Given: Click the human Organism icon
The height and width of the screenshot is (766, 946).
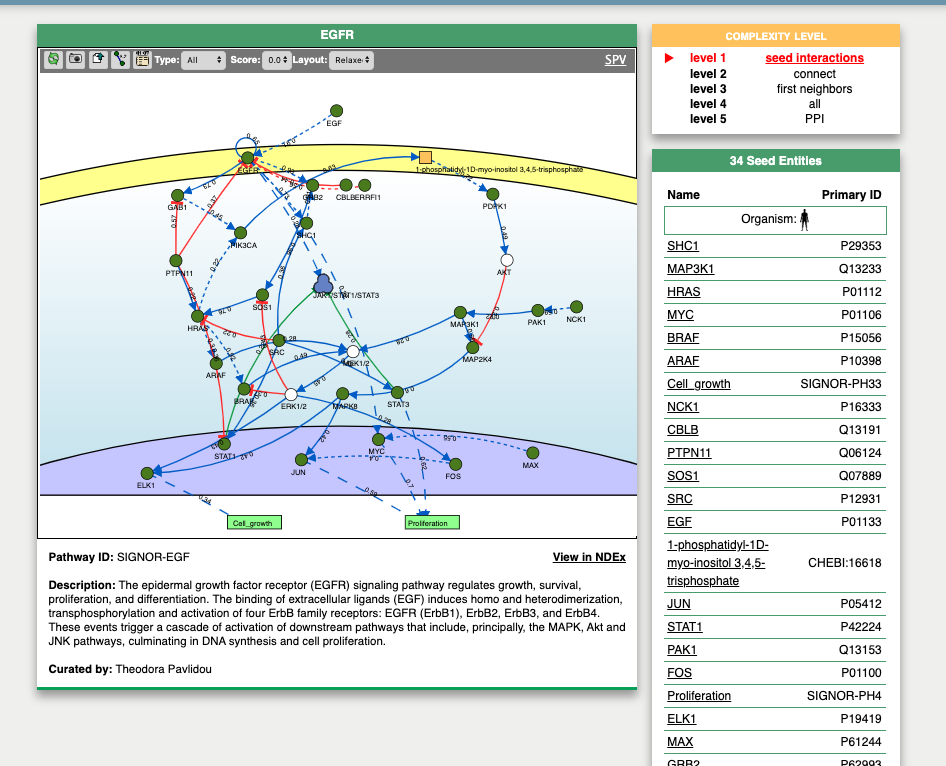Looking at the screenshot, I should pos(804,220).
